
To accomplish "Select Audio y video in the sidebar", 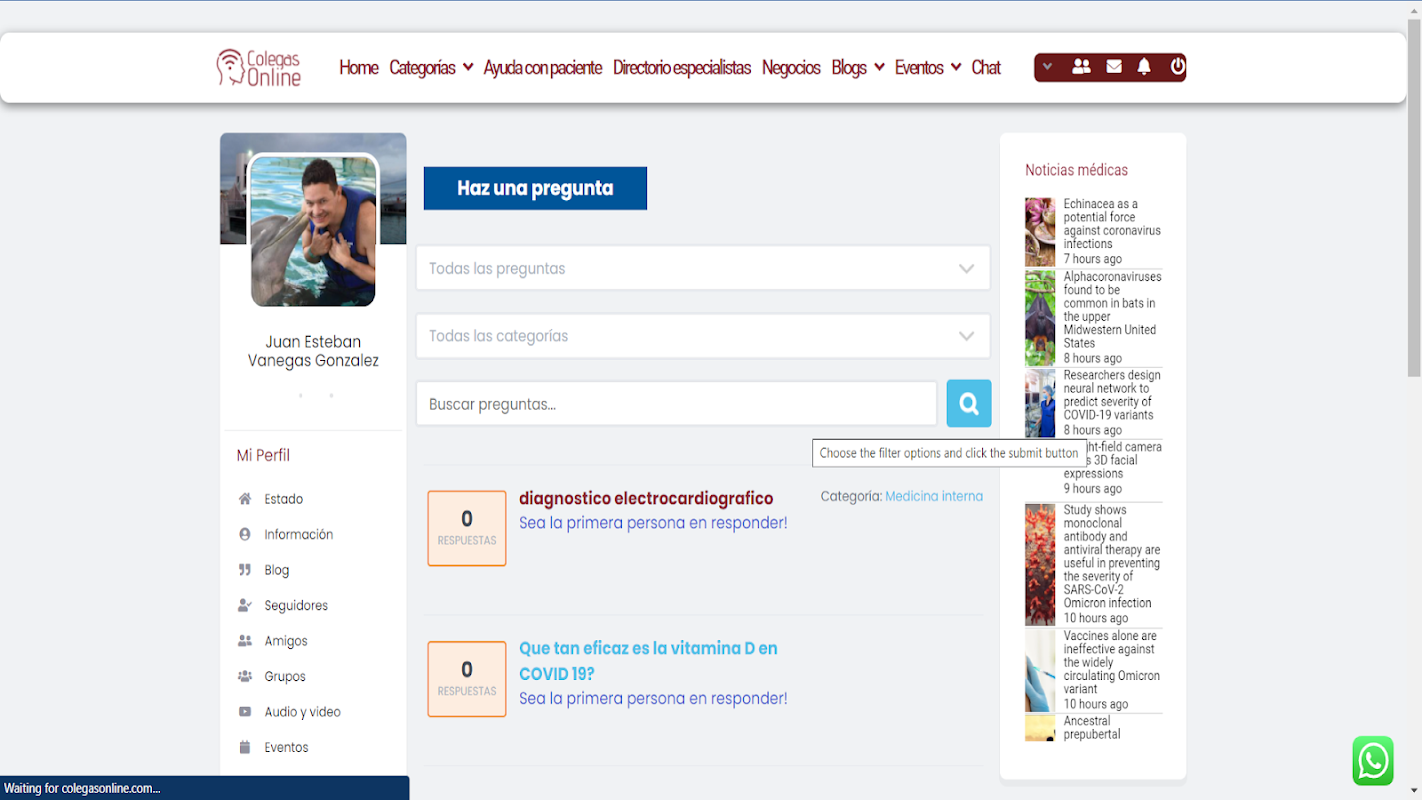I will pos(303,712).
